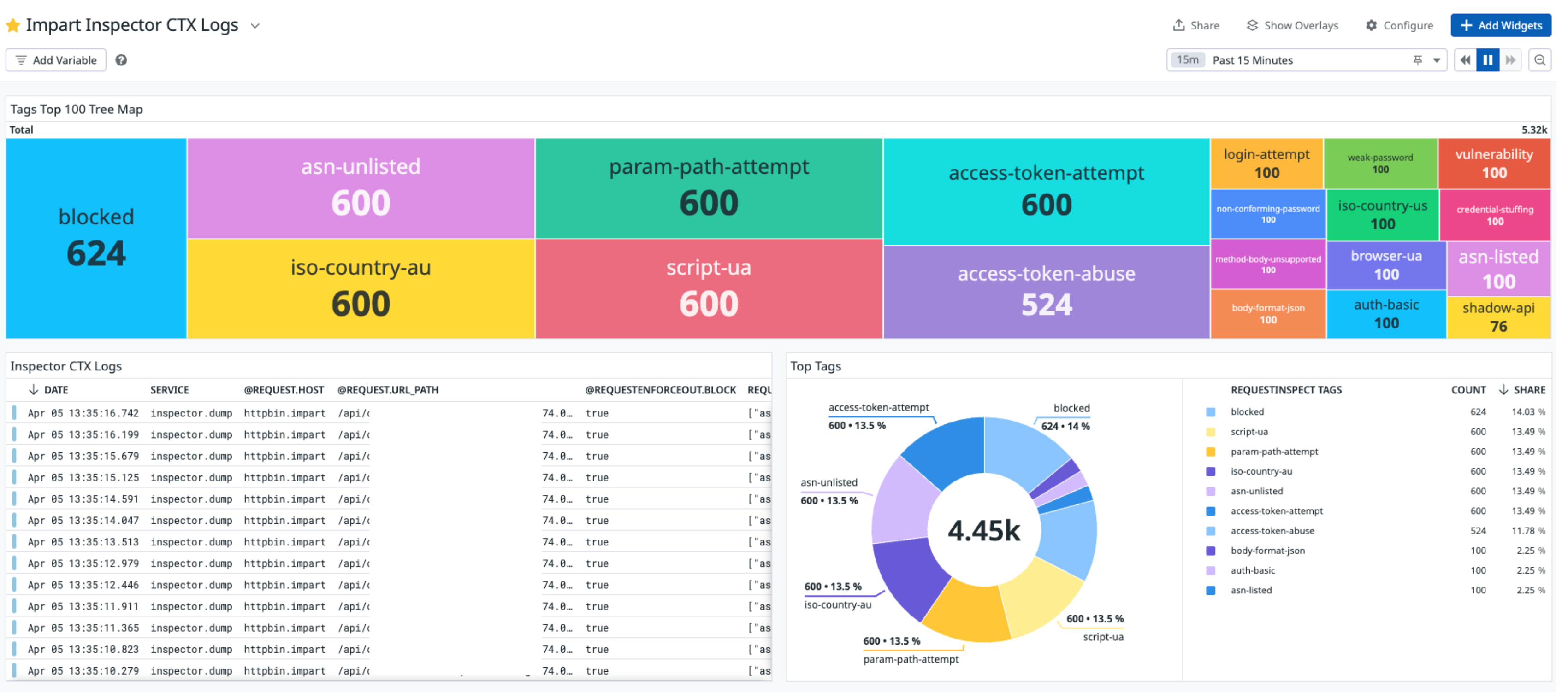Viewport: 1568px width, 698px height.
Task: Click the favorite star icon by dashboard title
Action: tap(13, 25)
